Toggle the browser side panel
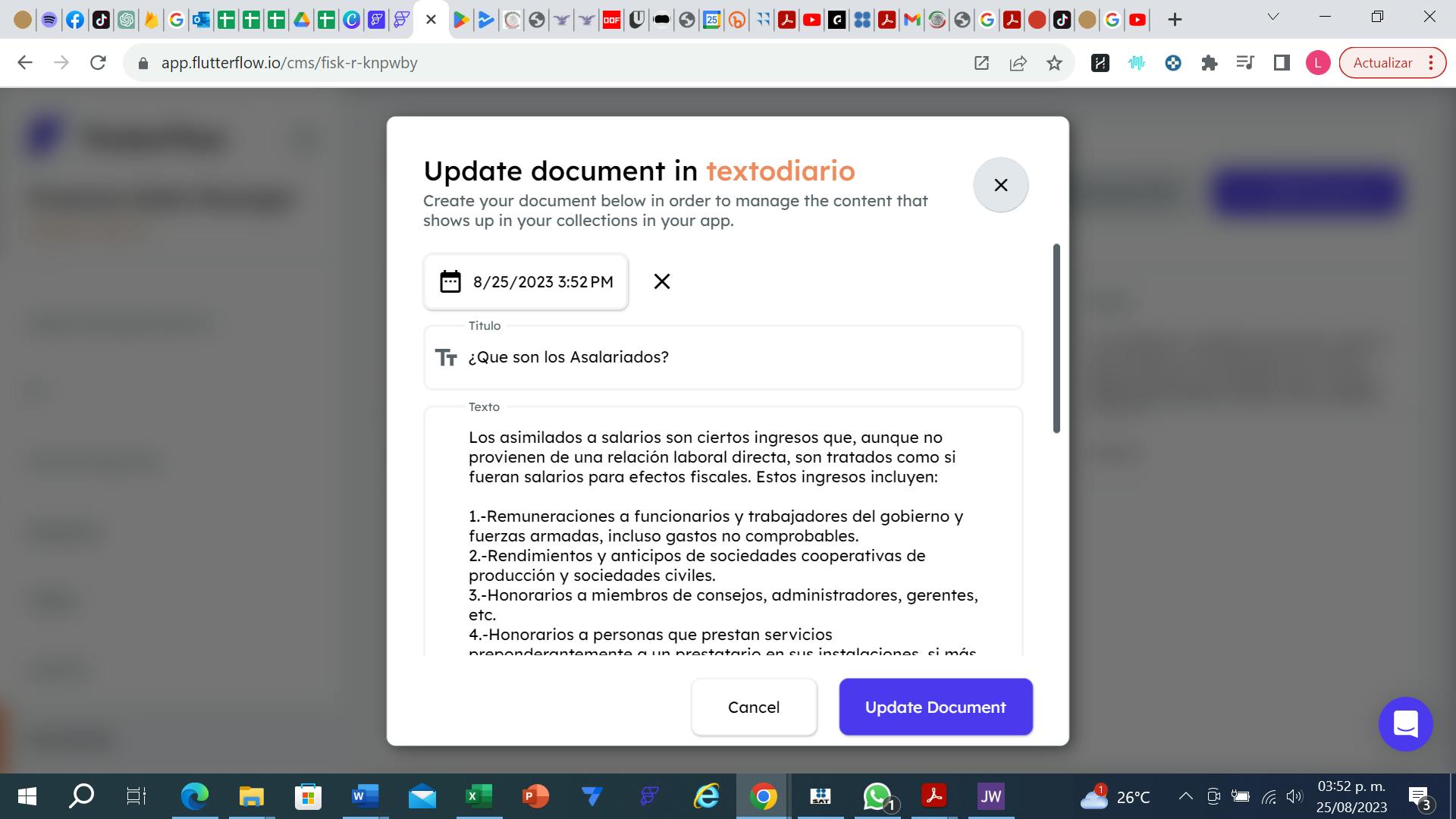1456x819 pixels. tap(1282, 63)
